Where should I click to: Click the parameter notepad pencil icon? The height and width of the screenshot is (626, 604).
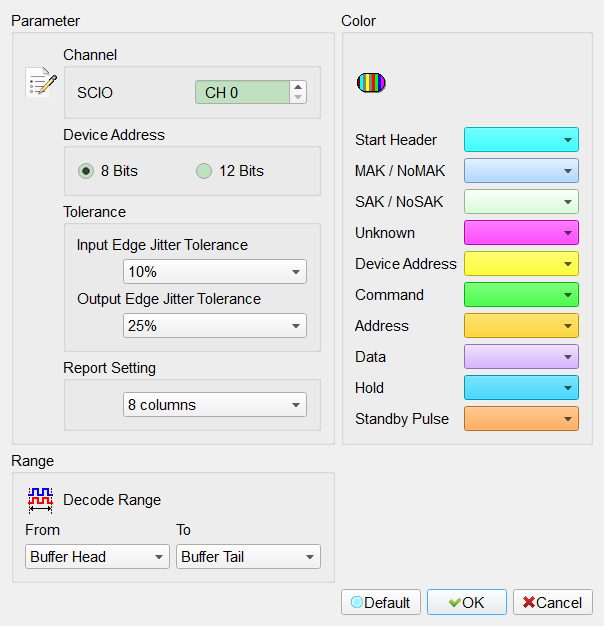point(41,82)
